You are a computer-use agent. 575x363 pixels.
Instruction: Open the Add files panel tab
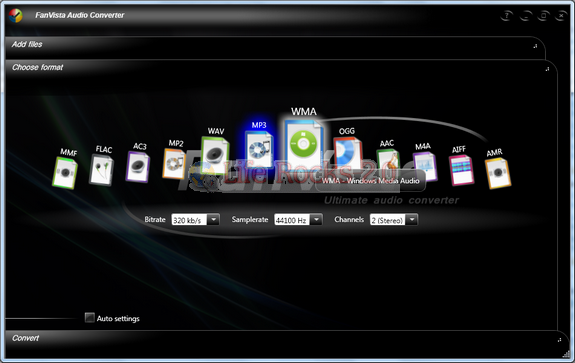tap(27, 44)
